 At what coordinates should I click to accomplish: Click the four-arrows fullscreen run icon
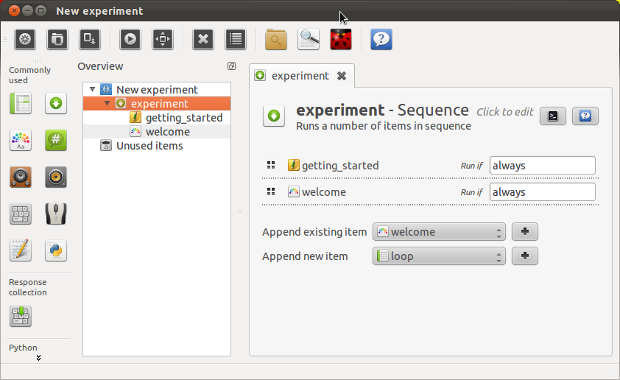[x=163, y=39]
